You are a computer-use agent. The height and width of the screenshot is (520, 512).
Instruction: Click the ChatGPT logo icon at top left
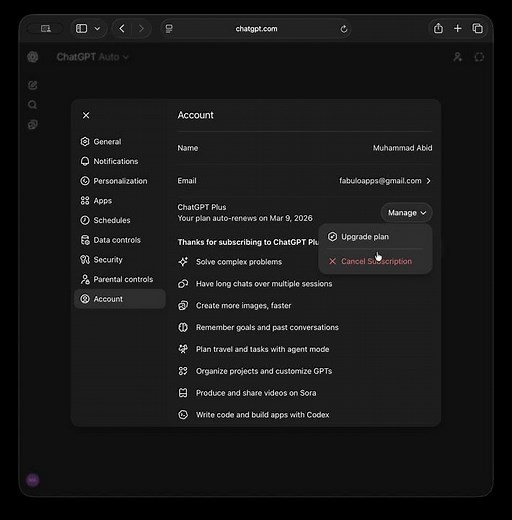point(33,57)
